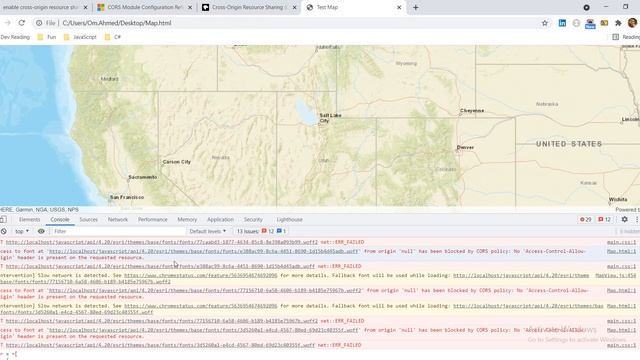
Task: Click the extension icon with the New badge
Action: (x=590, y=24)
